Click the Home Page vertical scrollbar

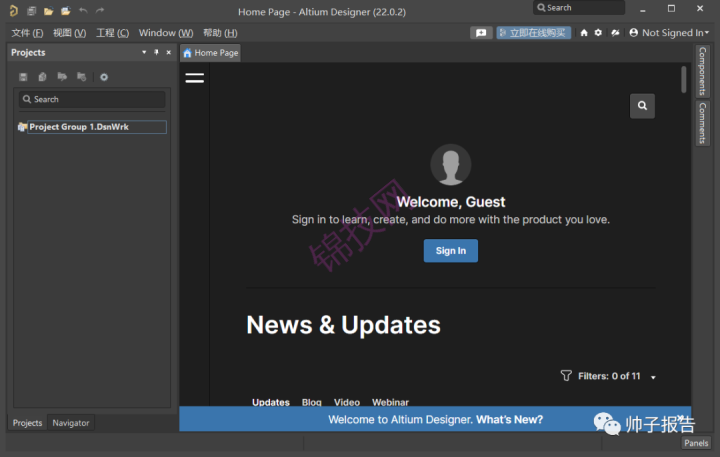pyautogui.click(x=683, y=79)
